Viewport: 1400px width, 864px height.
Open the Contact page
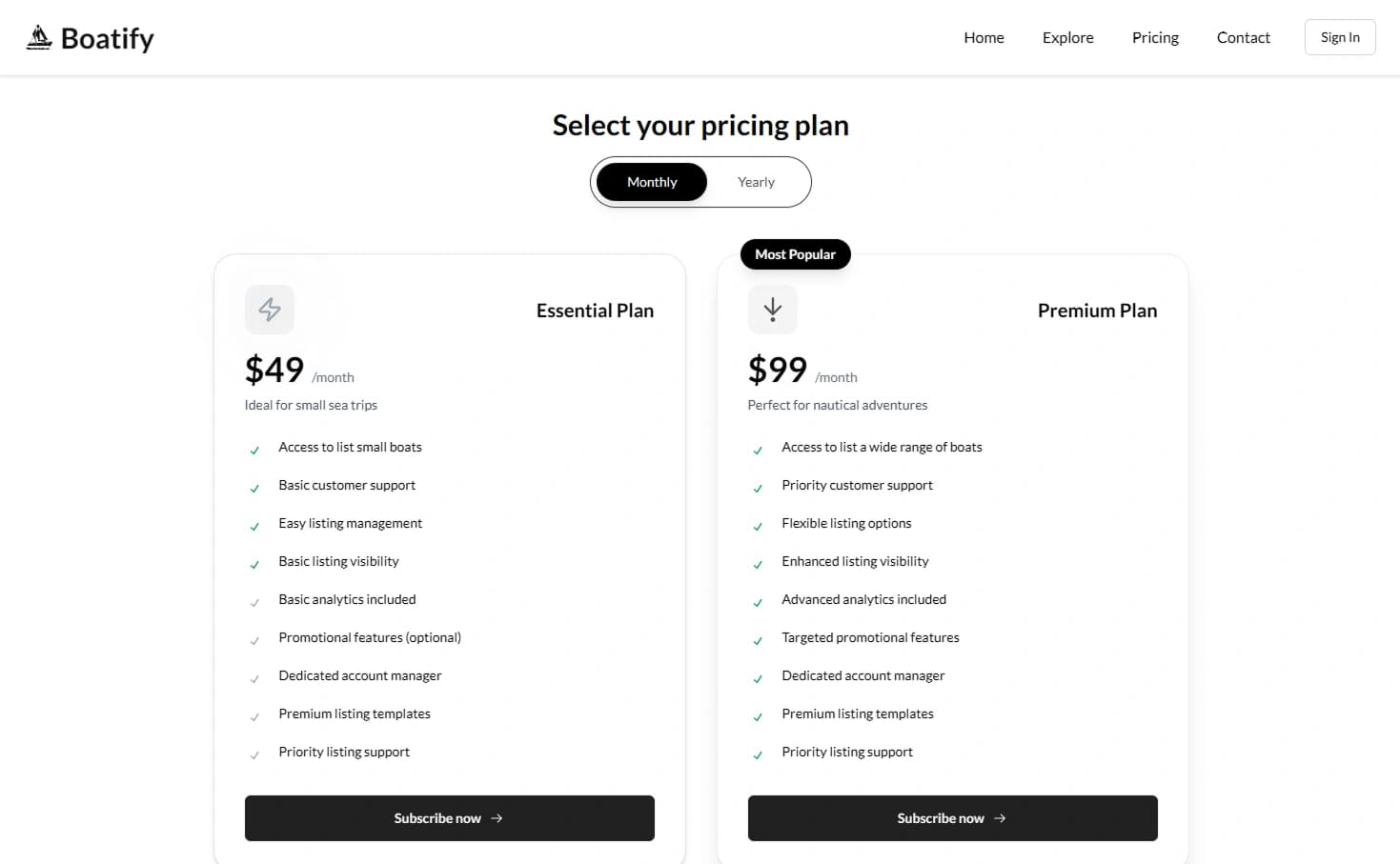1243,37
